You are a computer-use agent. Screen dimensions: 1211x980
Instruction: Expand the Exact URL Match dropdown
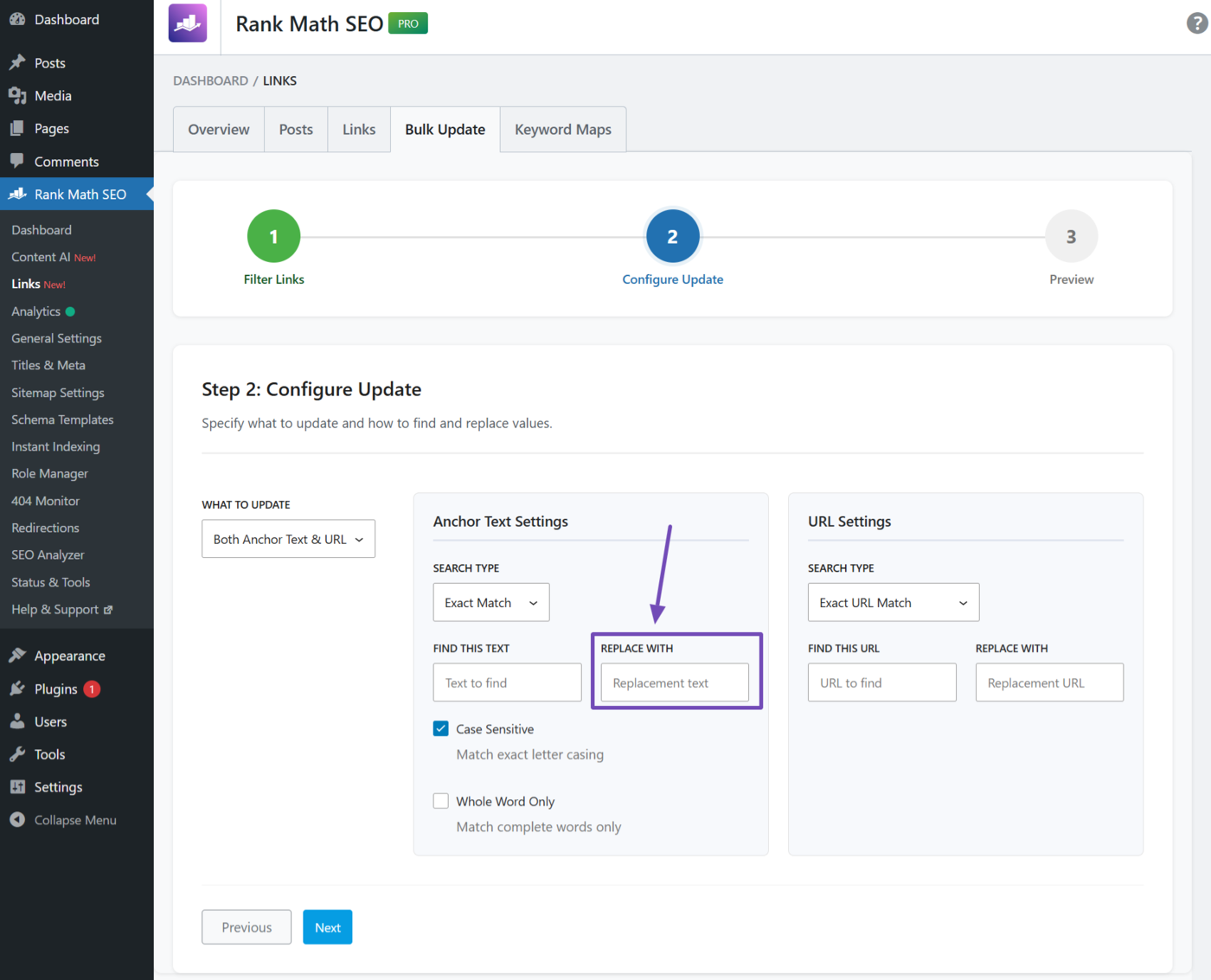tap(893, 602)
